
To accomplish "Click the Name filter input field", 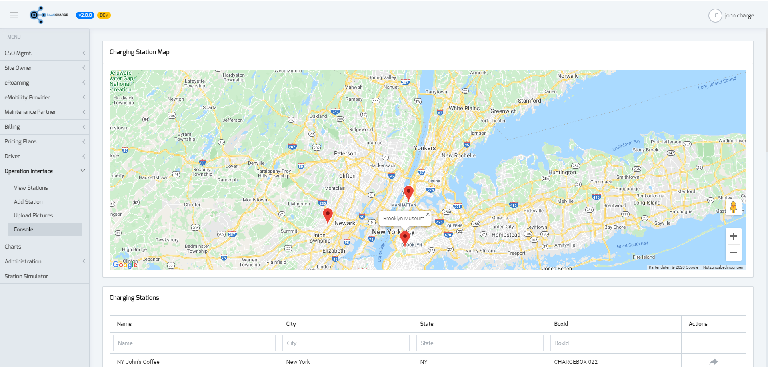I will 194,343.
